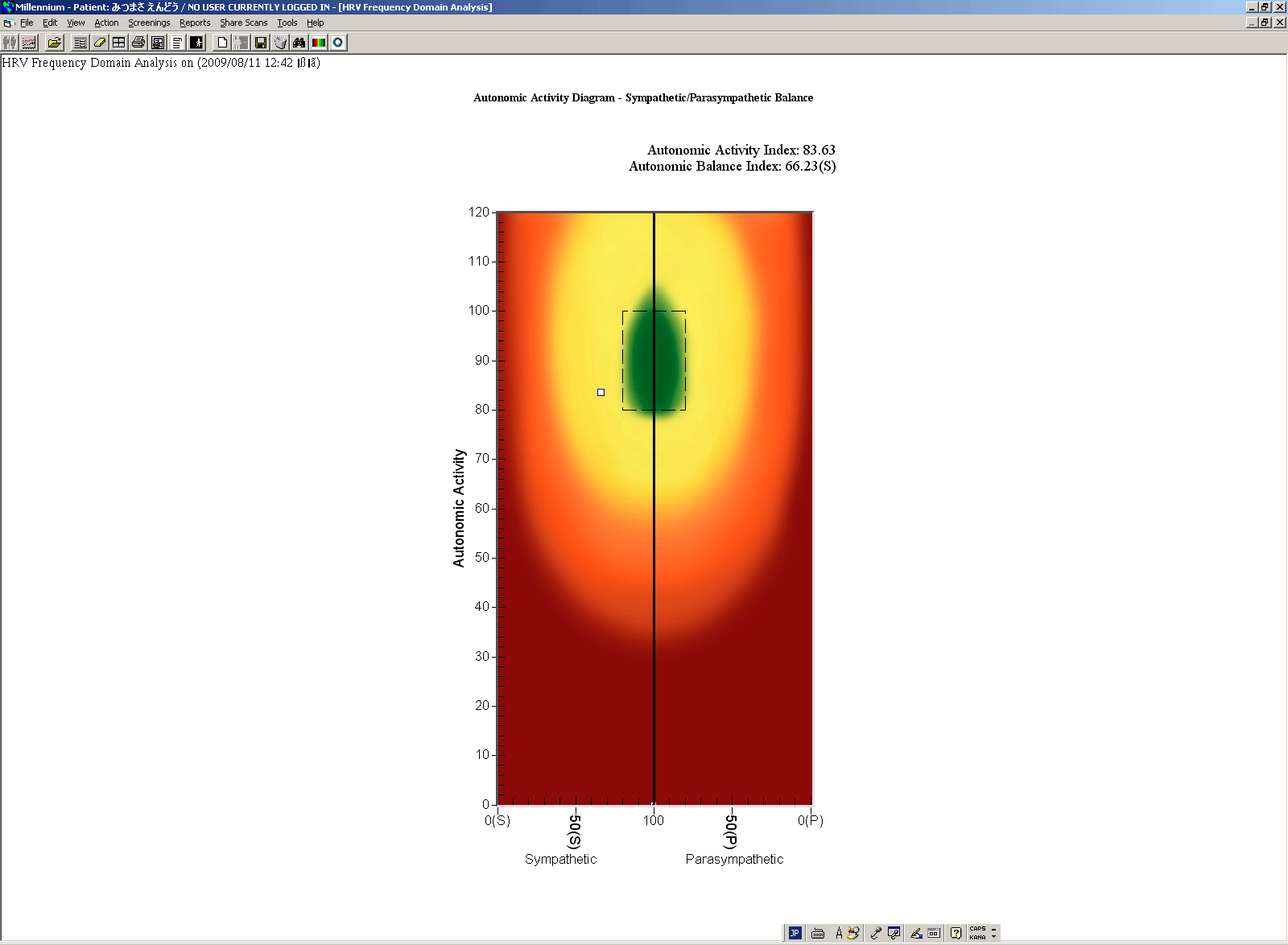This screenshot has height=945, width=1288.
Task: Open the Action menu
Action: (106, 23)
